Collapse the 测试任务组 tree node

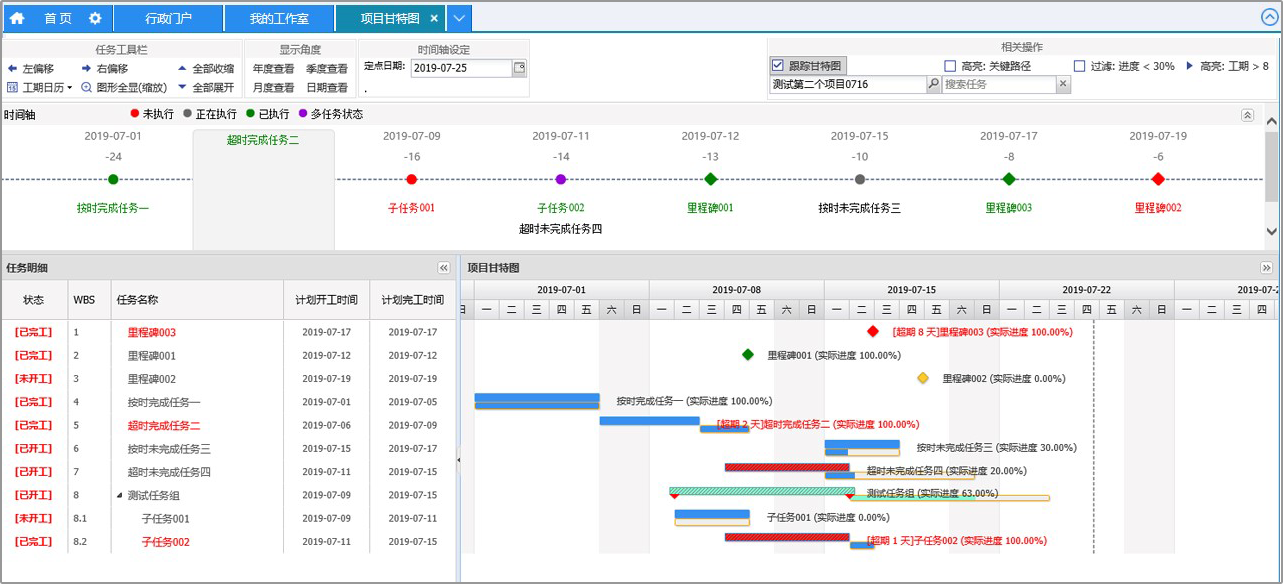(120, 495)
